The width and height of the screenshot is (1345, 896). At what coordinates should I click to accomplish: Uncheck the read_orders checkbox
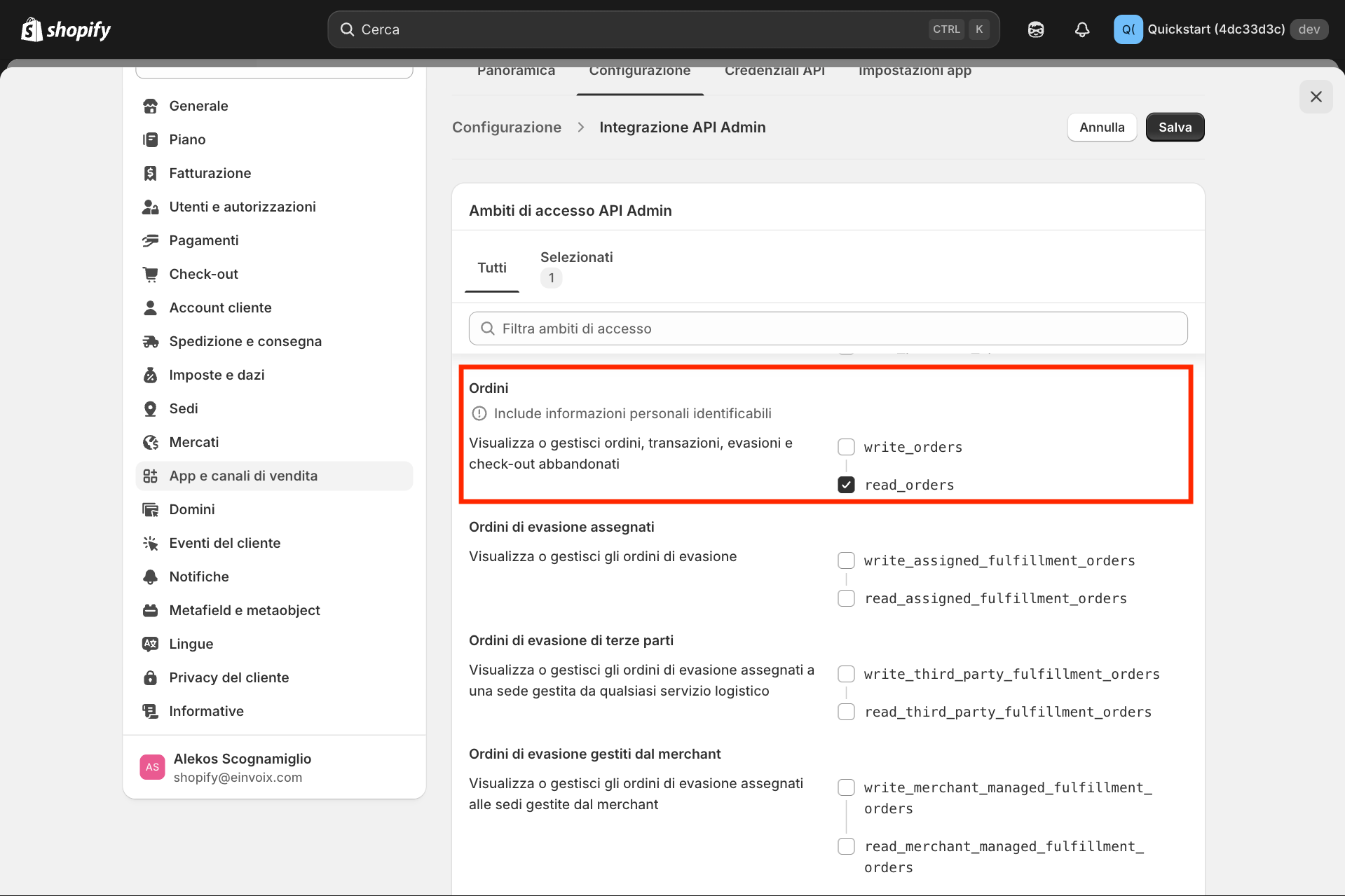(846, 485)
